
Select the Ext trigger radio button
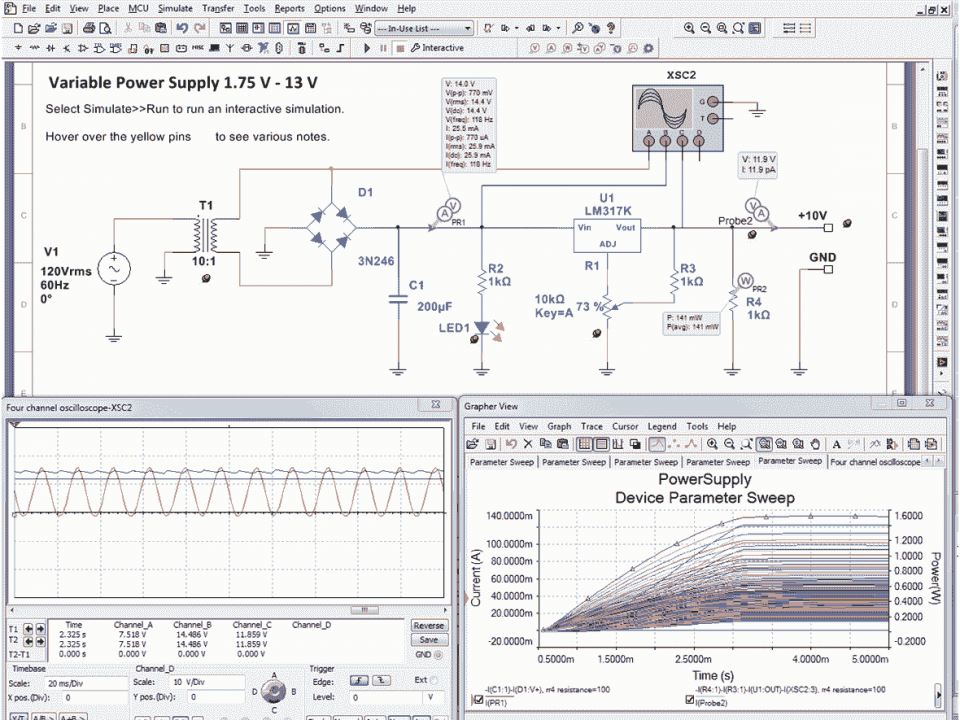click(433, 680)
